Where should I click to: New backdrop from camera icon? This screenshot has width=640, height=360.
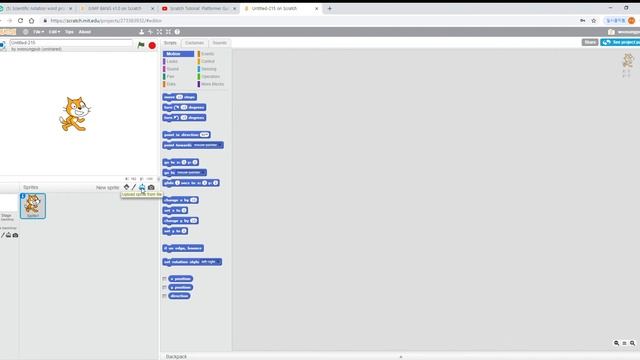15,235
